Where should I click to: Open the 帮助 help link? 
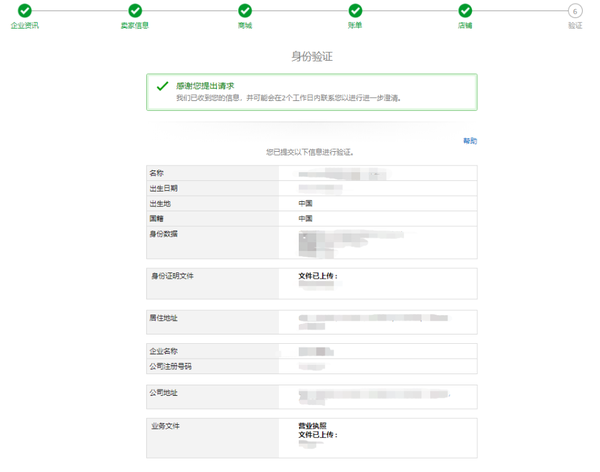[x=470, y=141]
